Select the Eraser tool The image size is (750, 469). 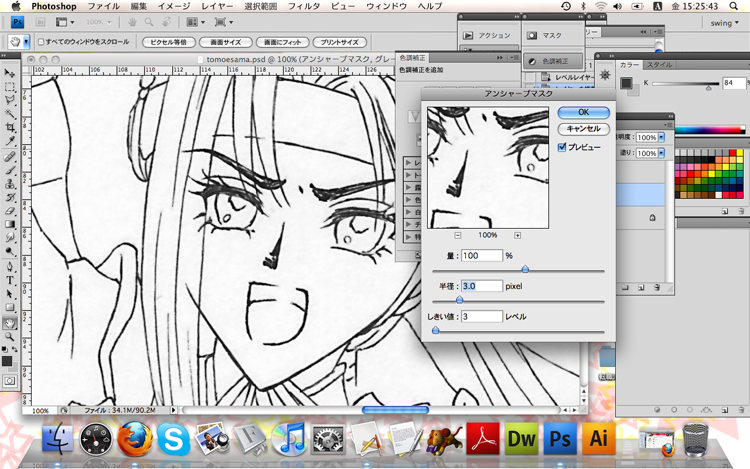[9, 210]
